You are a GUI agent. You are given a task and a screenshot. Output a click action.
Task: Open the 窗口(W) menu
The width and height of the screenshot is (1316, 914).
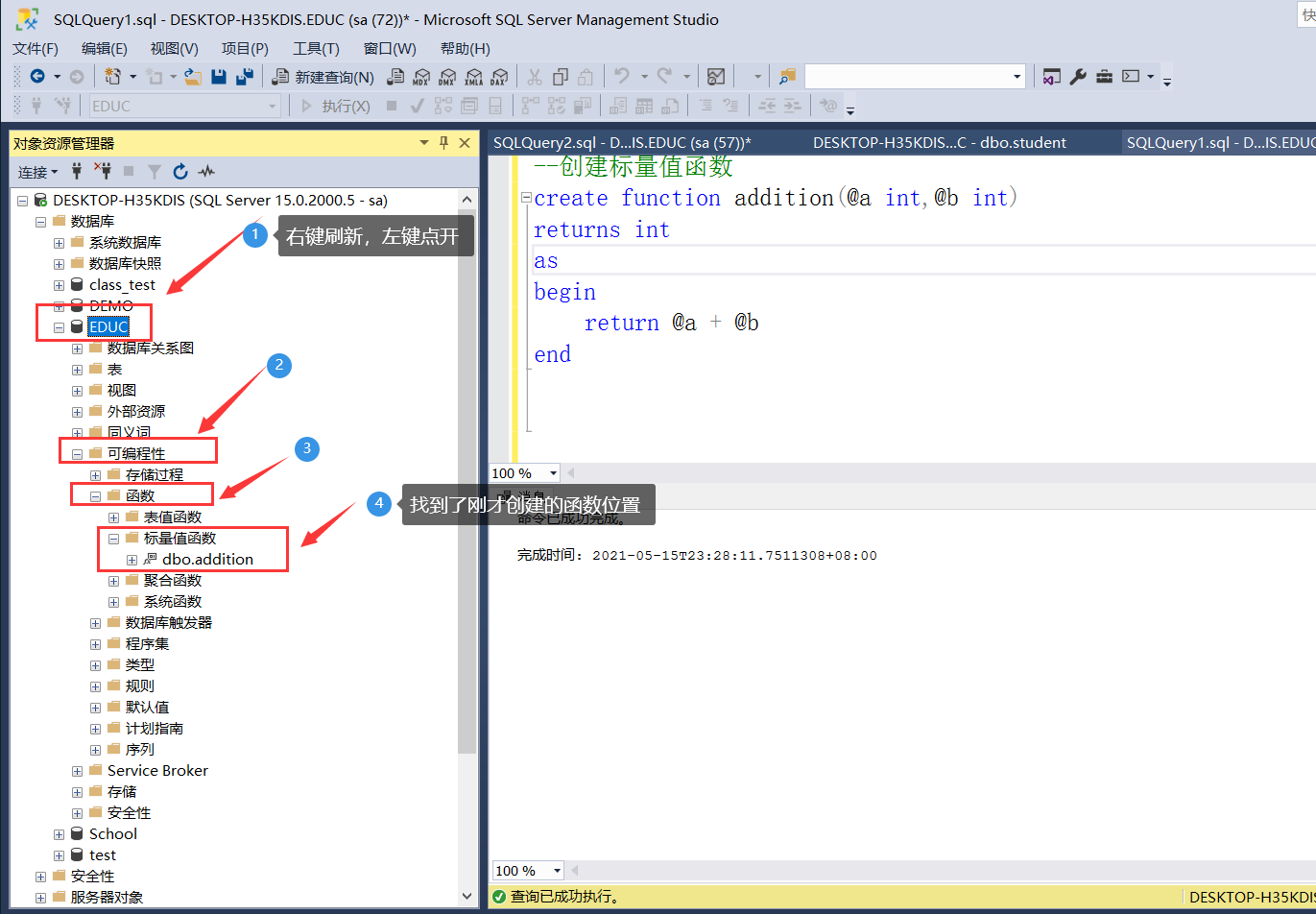[390, 48]
